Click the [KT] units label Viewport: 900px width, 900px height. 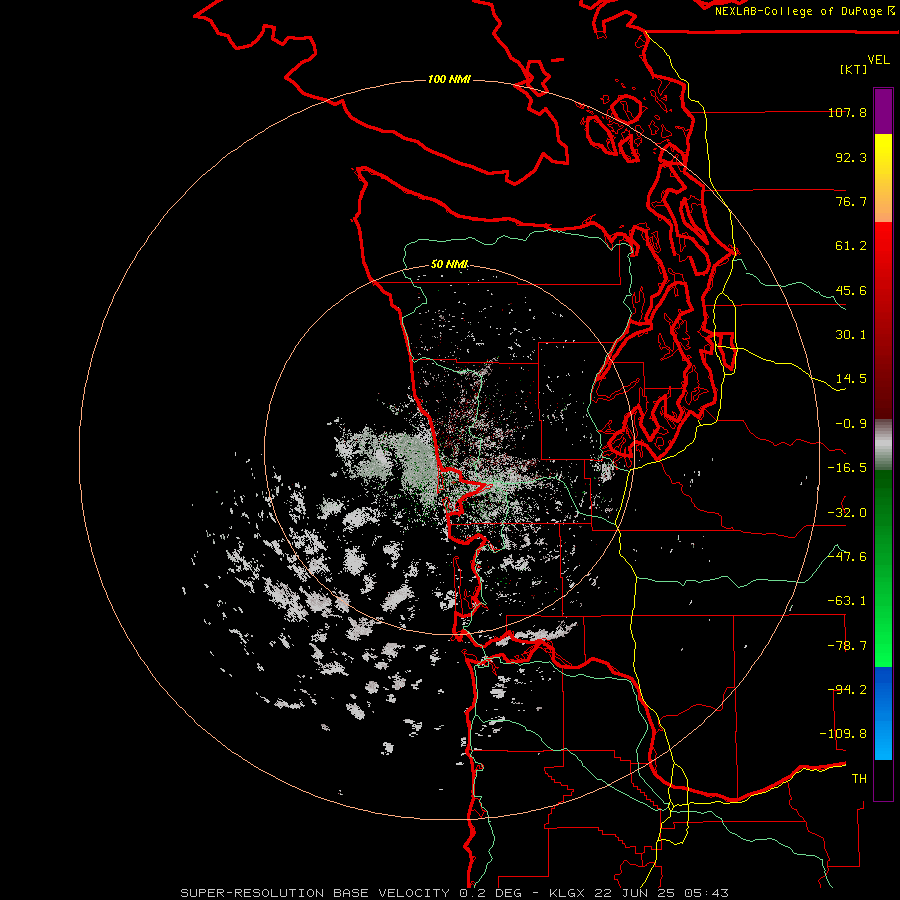pos(854,69)
